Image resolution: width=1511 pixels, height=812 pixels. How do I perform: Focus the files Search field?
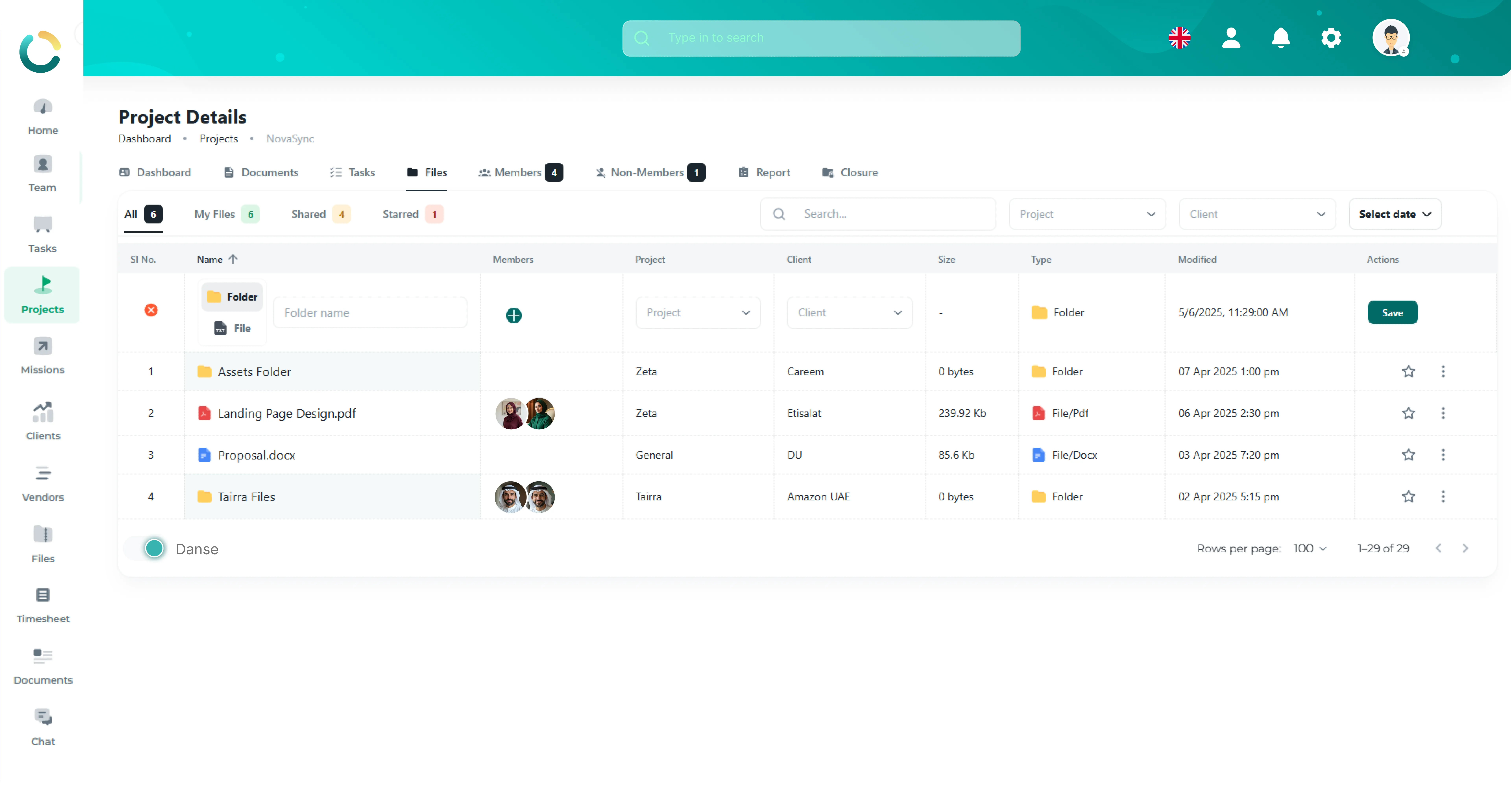pos(878,214)
